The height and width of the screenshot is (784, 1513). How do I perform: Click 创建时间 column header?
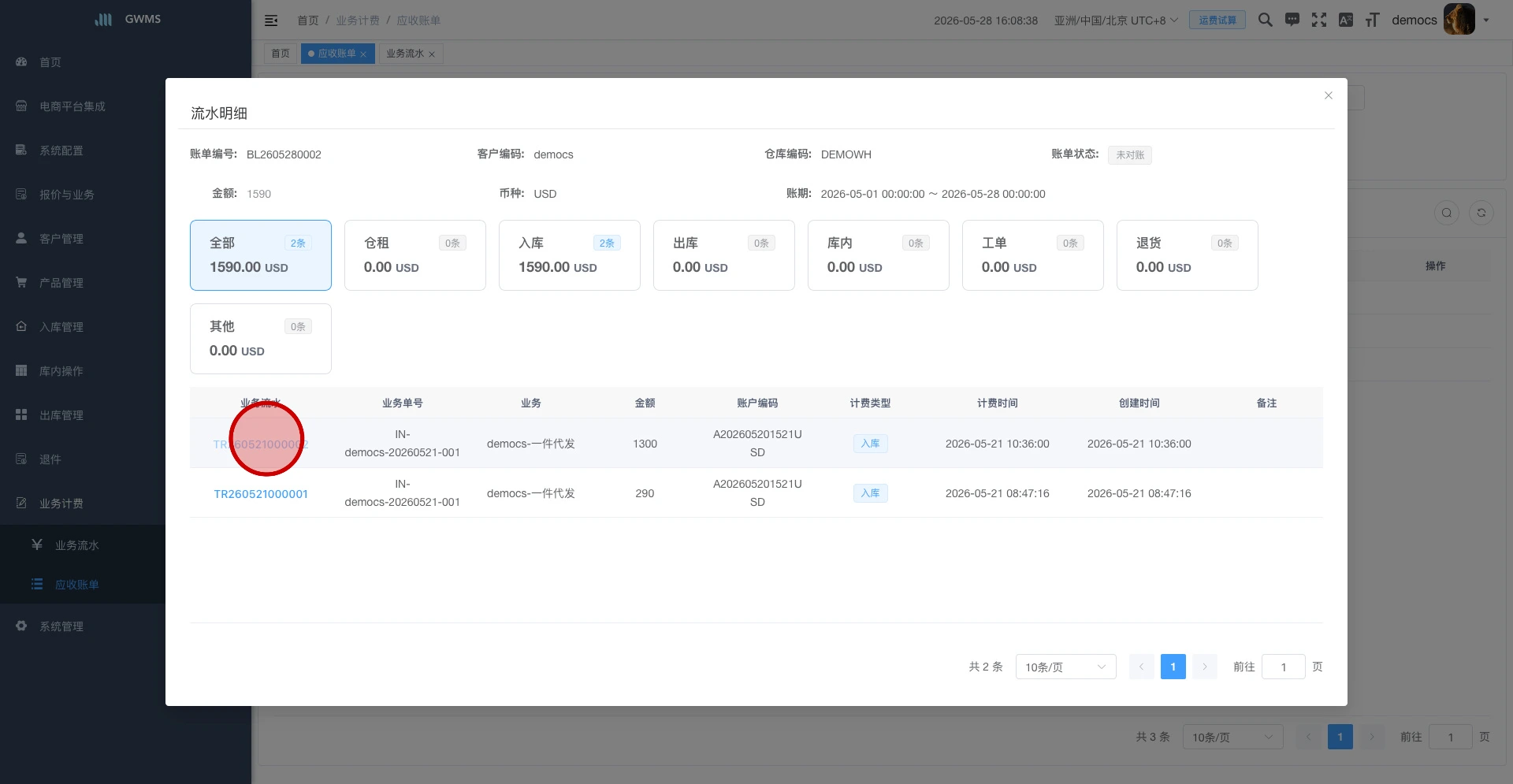tap(1139, 403)
